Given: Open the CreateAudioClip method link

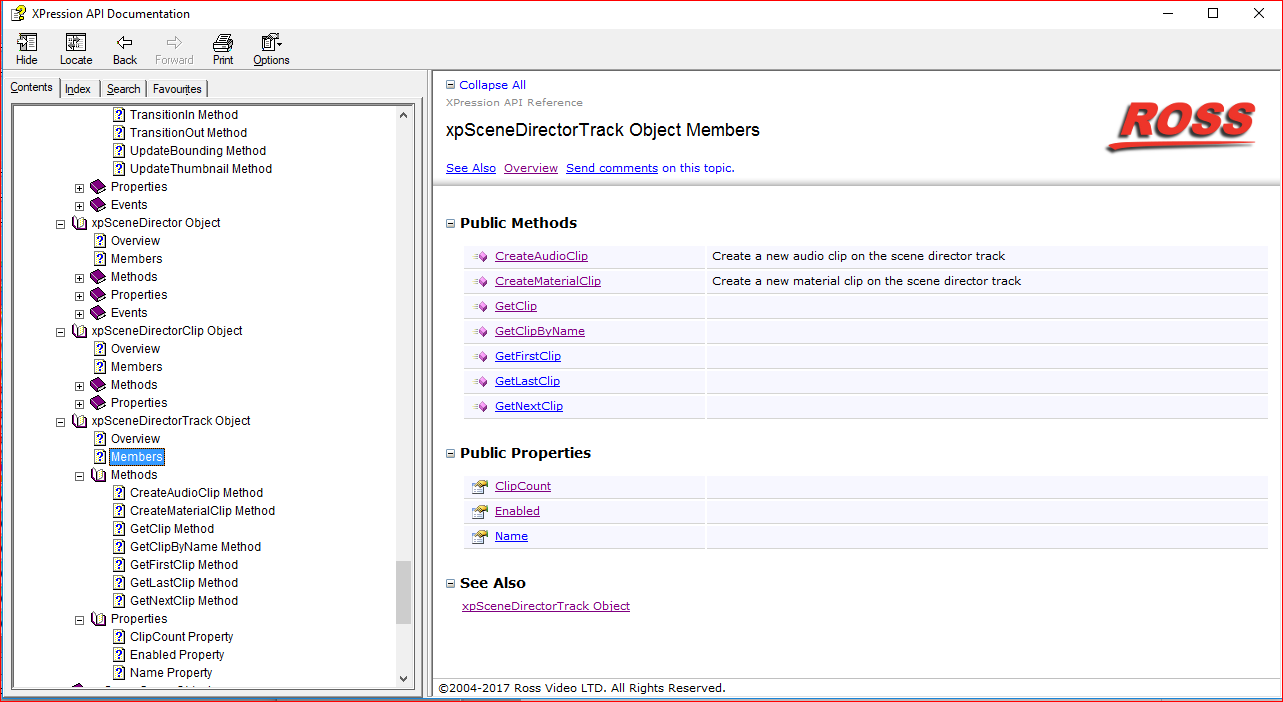Looking at the screenshot, I should (541, 256).
